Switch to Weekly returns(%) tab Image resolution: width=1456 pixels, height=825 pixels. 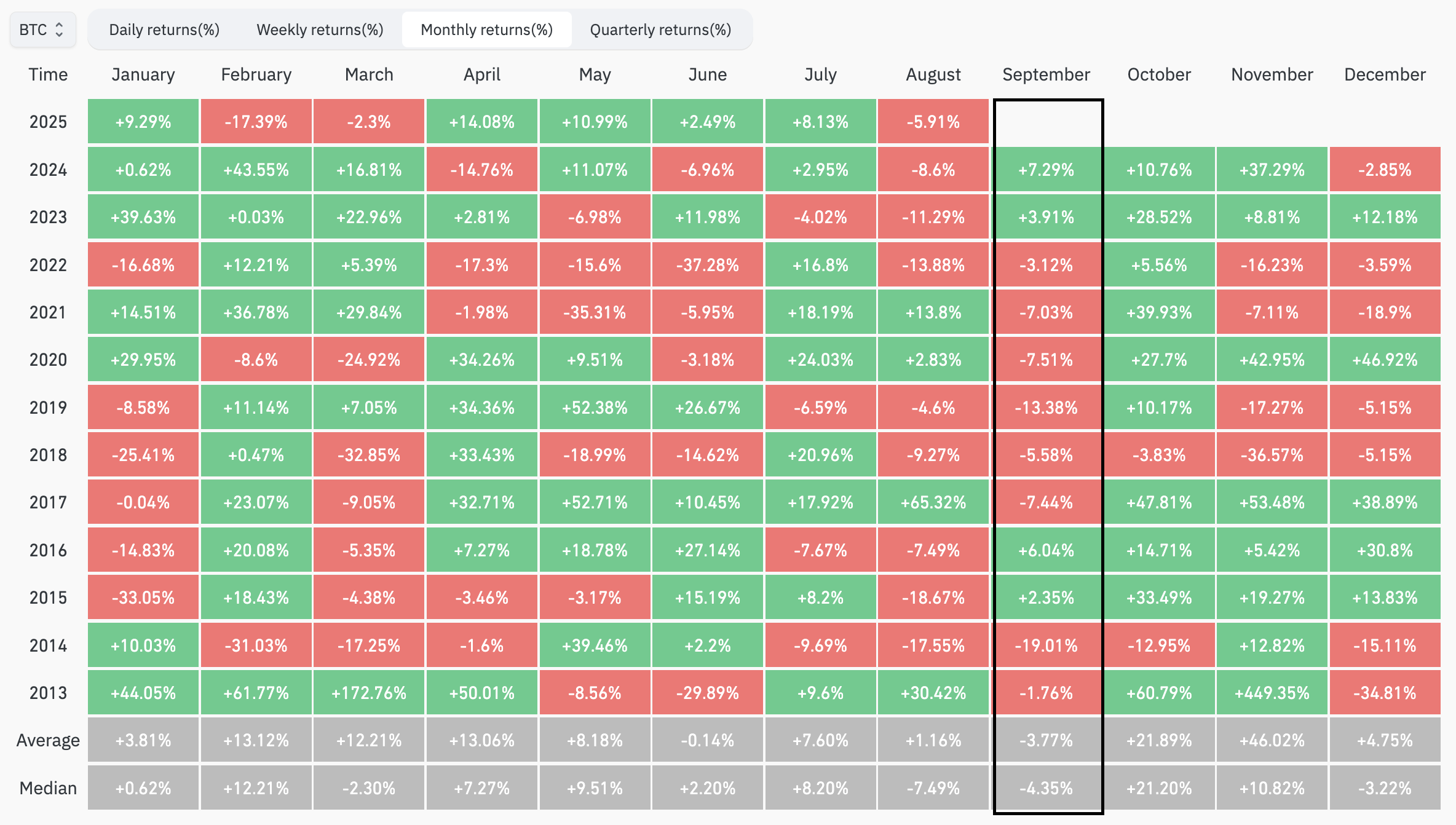(x=320, y=30)
